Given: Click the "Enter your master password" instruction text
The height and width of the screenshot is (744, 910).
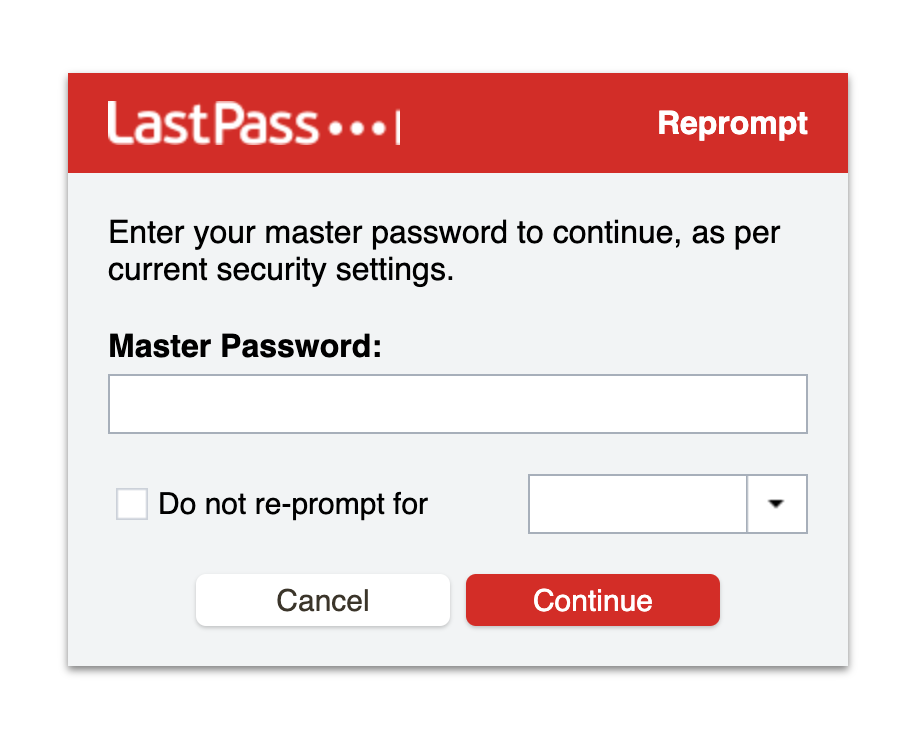Looking at the screenshot, I should click(444, 234).
